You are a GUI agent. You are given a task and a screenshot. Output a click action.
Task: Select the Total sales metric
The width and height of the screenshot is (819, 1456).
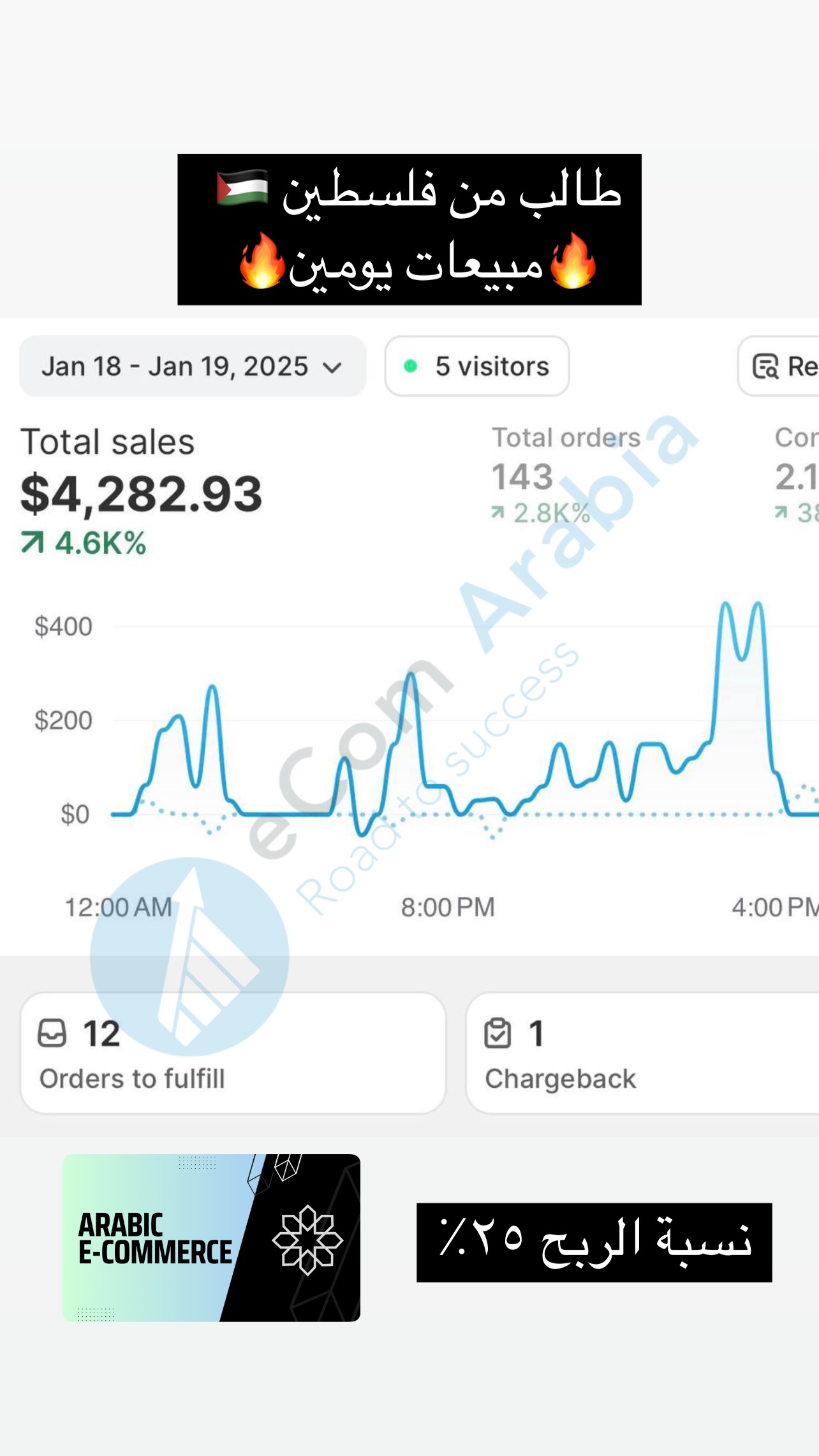tap(107, 442)
